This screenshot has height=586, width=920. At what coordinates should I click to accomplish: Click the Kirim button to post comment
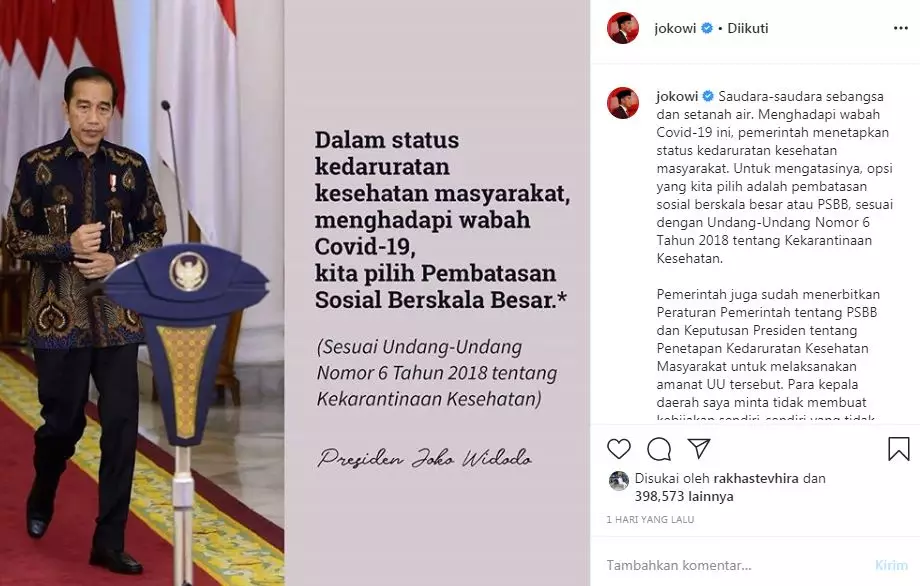click(891, 565)
